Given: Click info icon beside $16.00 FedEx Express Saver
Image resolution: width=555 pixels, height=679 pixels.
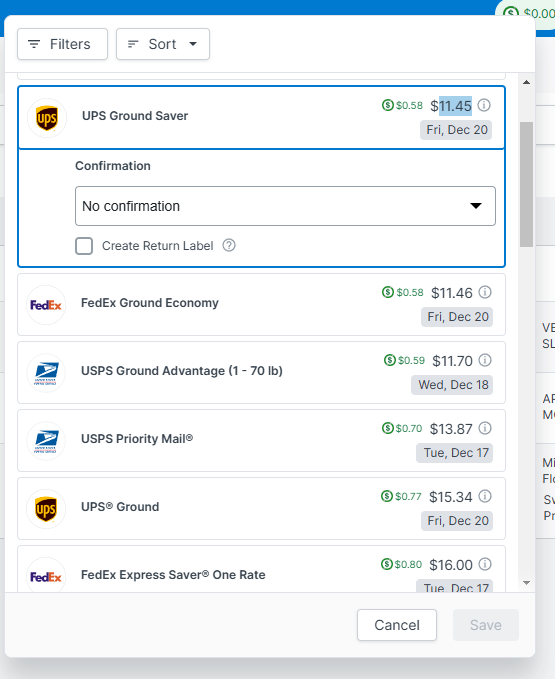Looking at the screenshot, I should 485,564.
